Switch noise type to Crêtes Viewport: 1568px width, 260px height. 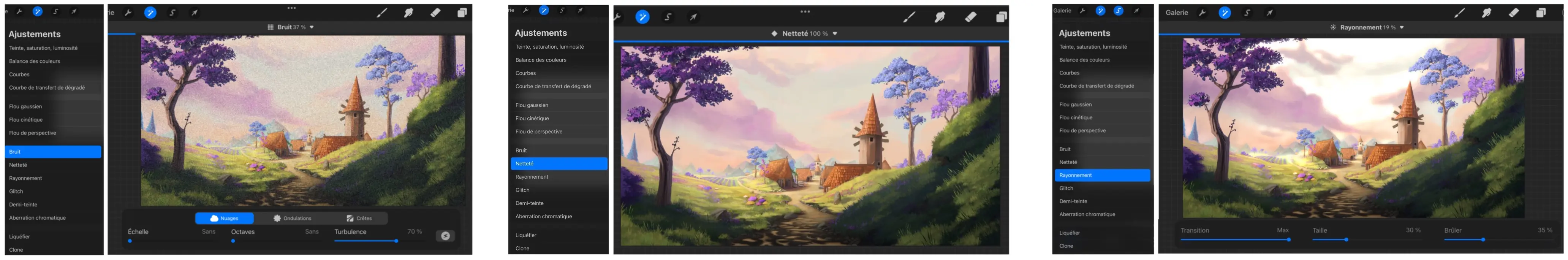tap(359, 218)
